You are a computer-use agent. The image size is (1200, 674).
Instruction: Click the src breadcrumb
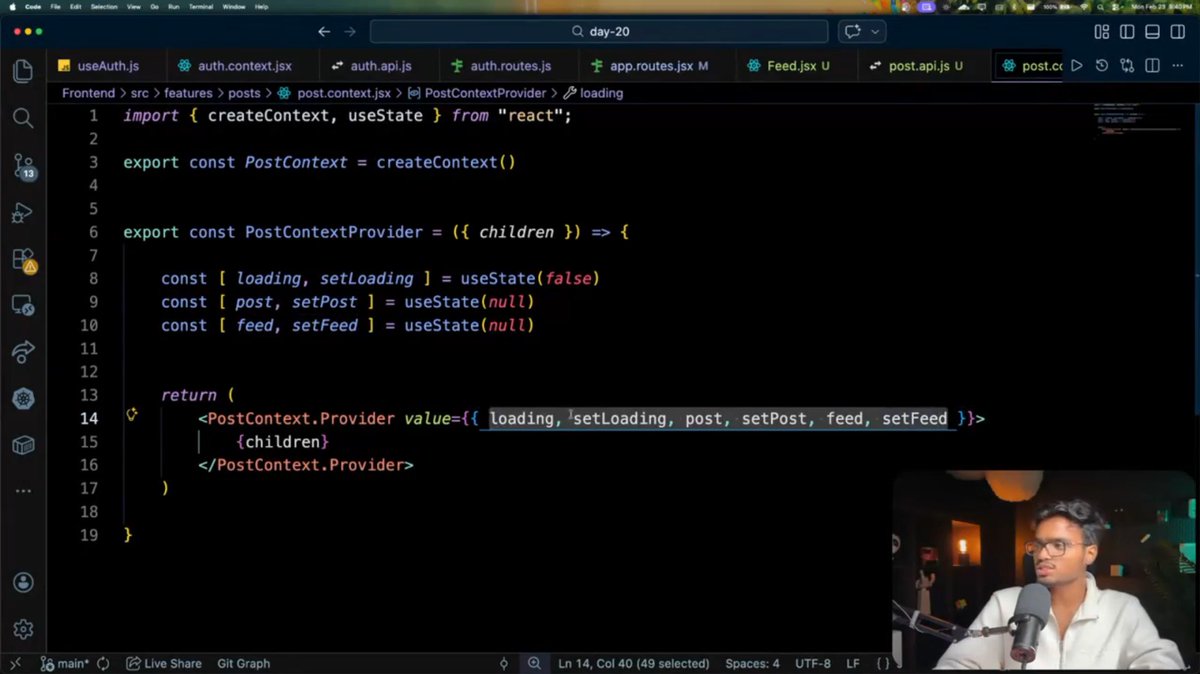pyautogui.click(x=139, y=93)
